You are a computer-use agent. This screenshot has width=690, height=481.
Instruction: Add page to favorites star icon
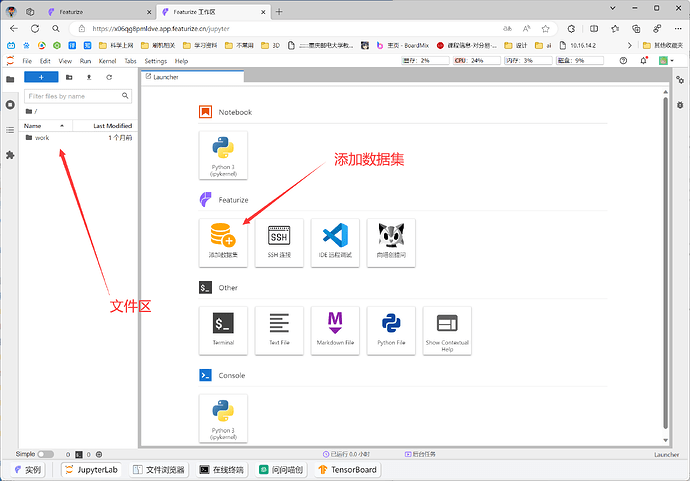click(x=546, y=29)
